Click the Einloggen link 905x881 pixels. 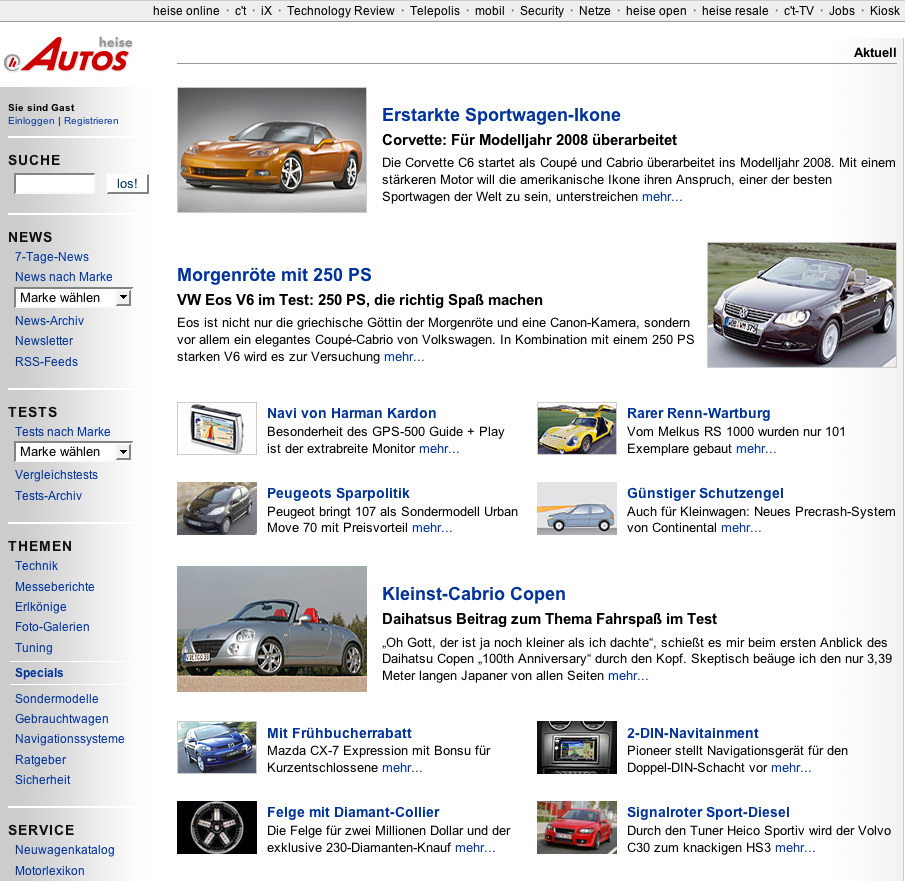[x=31, y=121]
